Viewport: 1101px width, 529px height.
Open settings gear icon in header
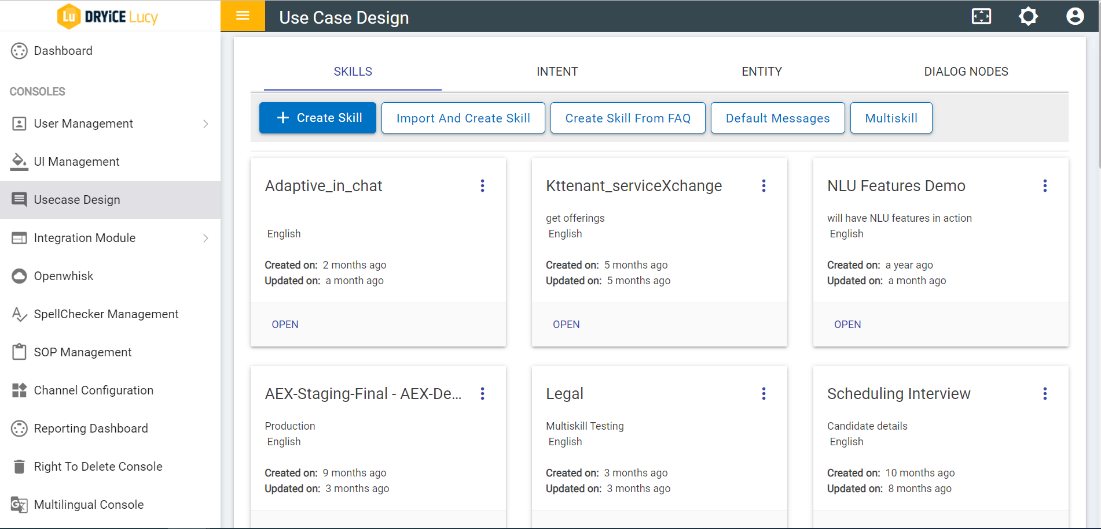1028,16
